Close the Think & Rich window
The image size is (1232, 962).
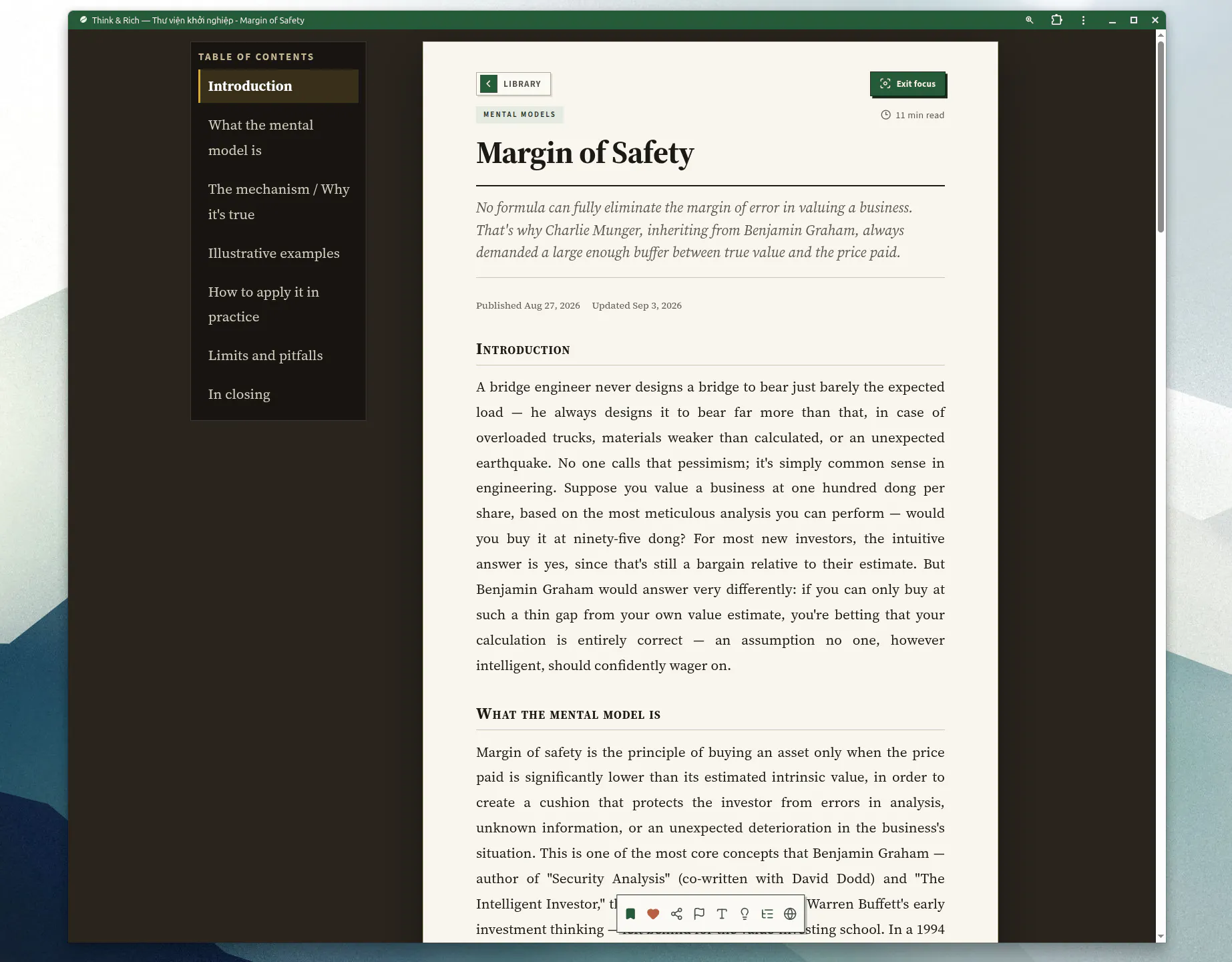pyautogui.click(x=1155, y=20)
